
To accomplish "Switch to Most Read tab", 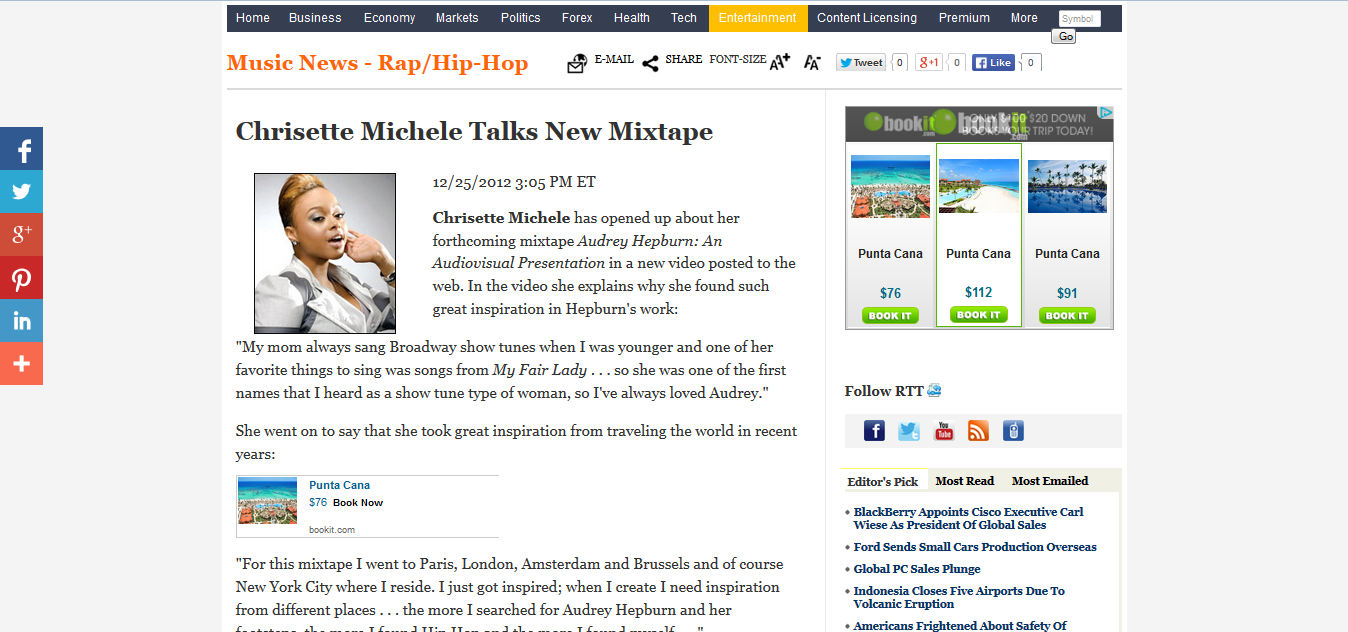I will [x=965, y=481].
